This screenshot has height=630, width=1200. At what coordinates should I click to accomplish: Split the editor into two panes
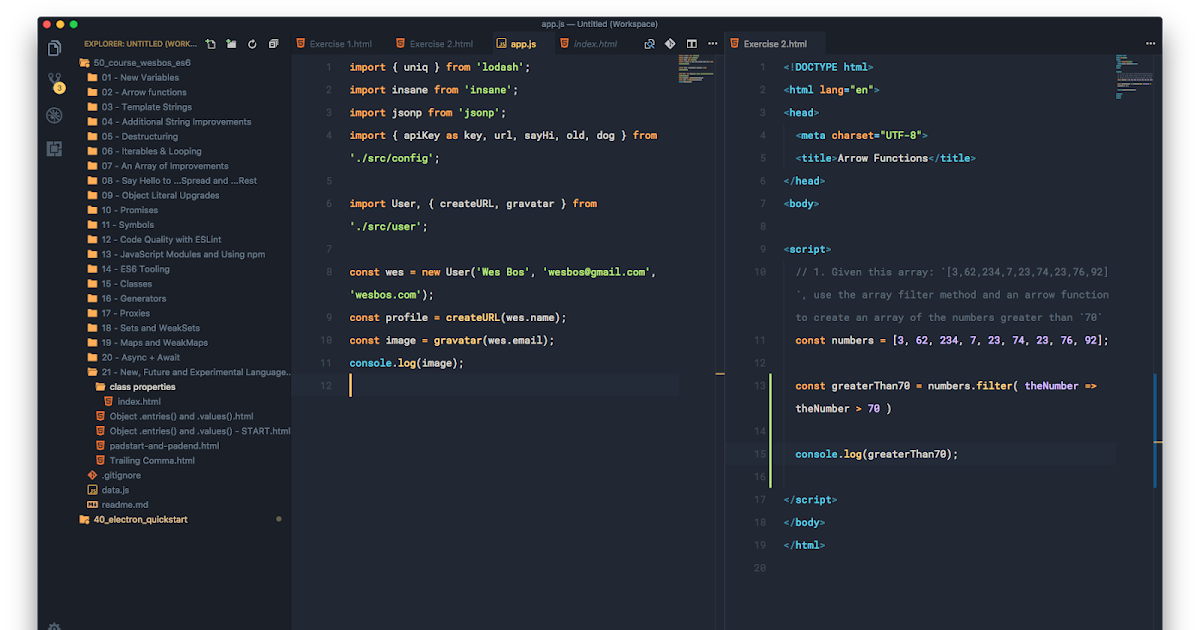[691, 43]
